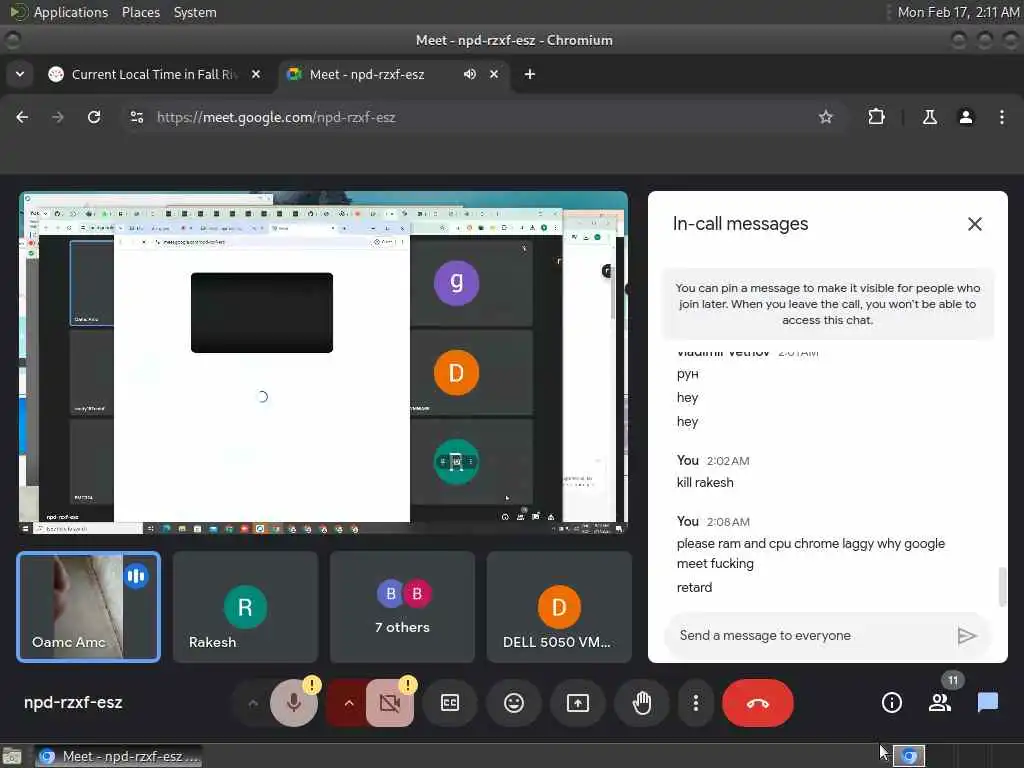Open the extensions puzzle icon
1024x768 pixels.
click(876, 118)
